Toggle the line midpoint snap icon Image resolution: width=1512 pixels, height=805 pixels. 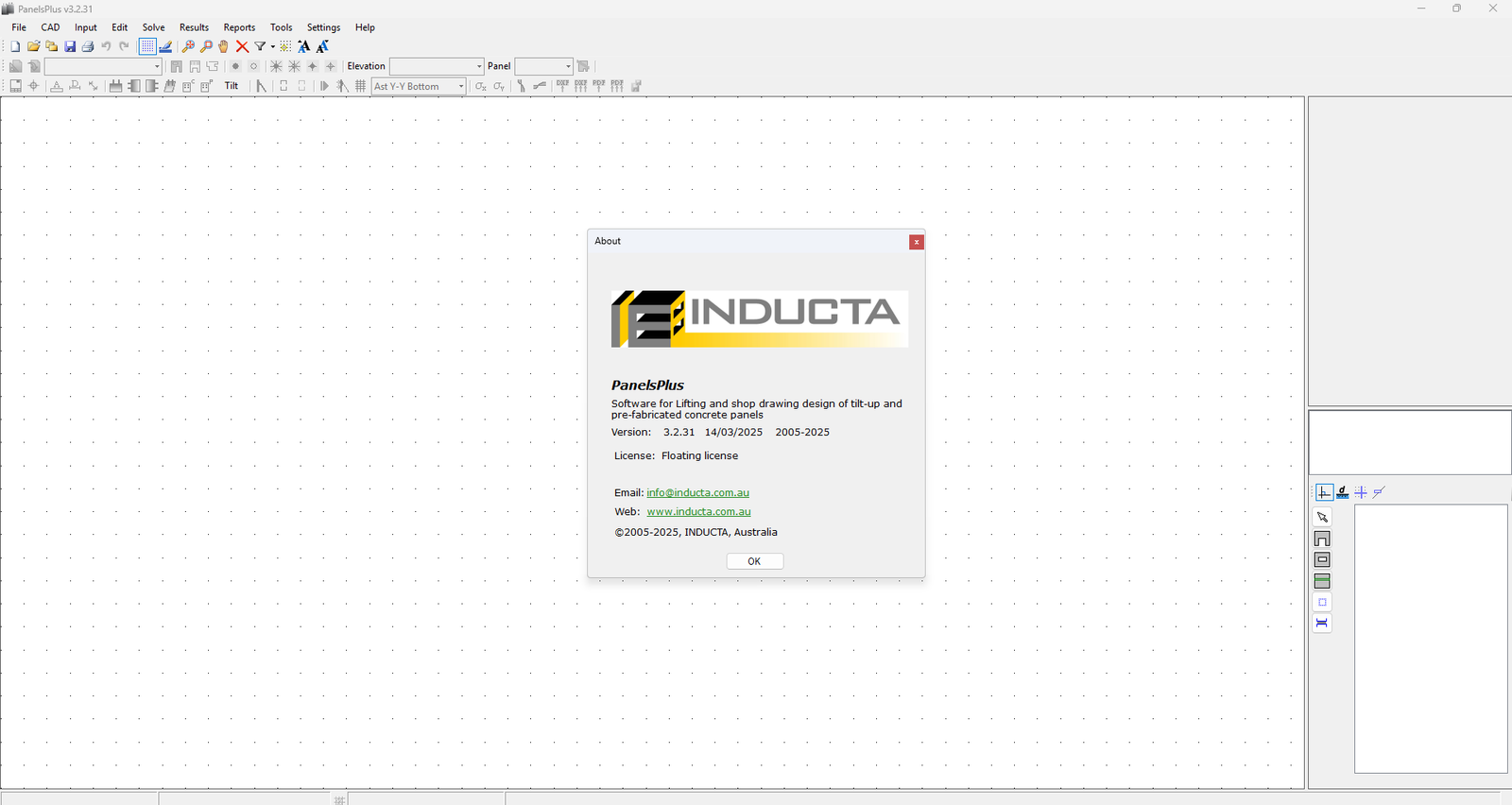(x=1379, y=492)
